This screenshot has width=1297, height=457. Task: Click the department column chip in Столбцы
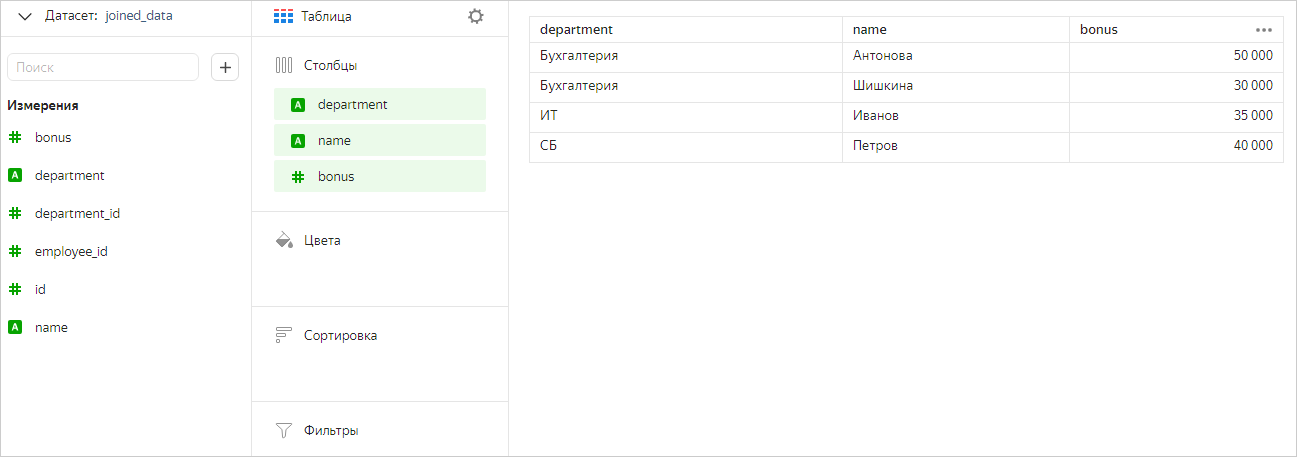(380, 105)
